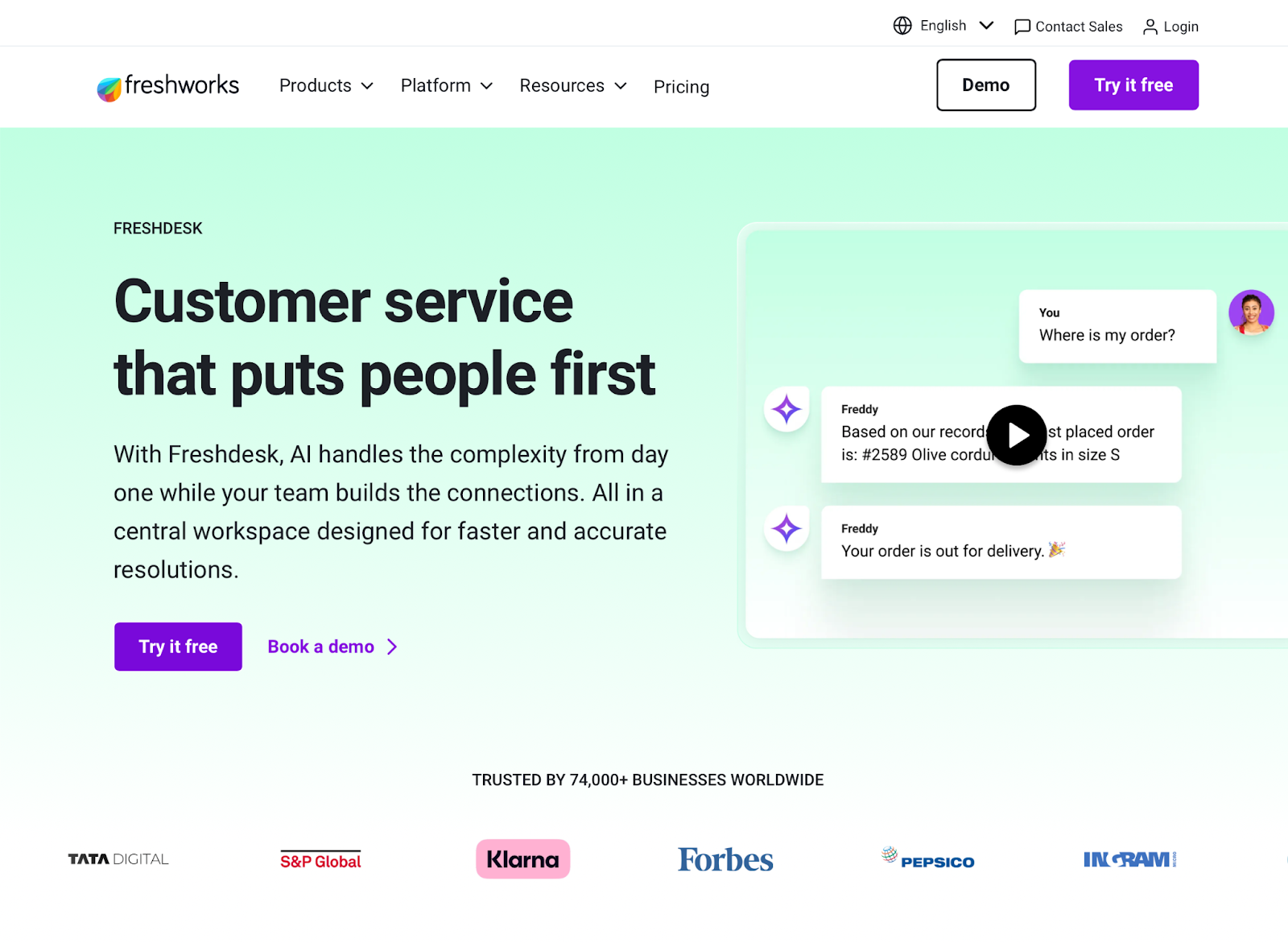Screen dimensions: 1288x943
Task: Expand the Resources menu
Action: [573, 86]
